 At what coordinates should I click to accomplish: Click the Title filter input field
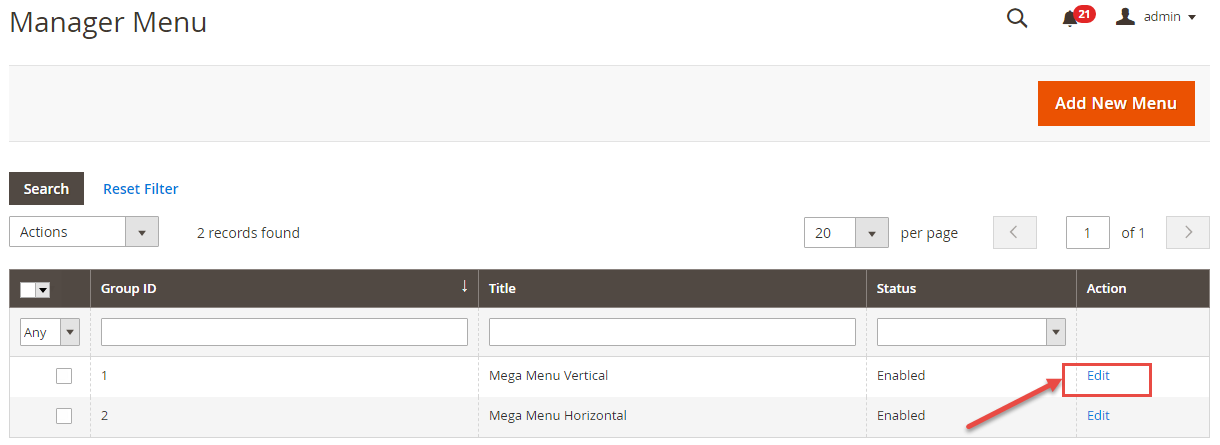pyautogui.click(x=672, y=332)
